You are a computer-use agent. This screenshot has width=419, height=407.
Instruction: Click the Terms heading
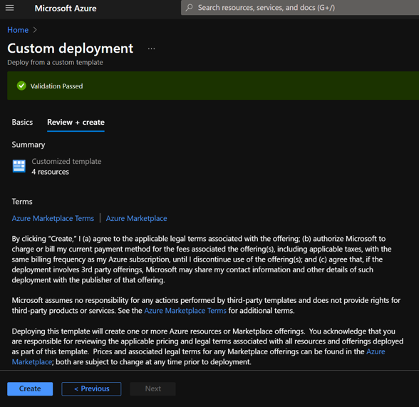pyautogui.click(x=22, y=202)
